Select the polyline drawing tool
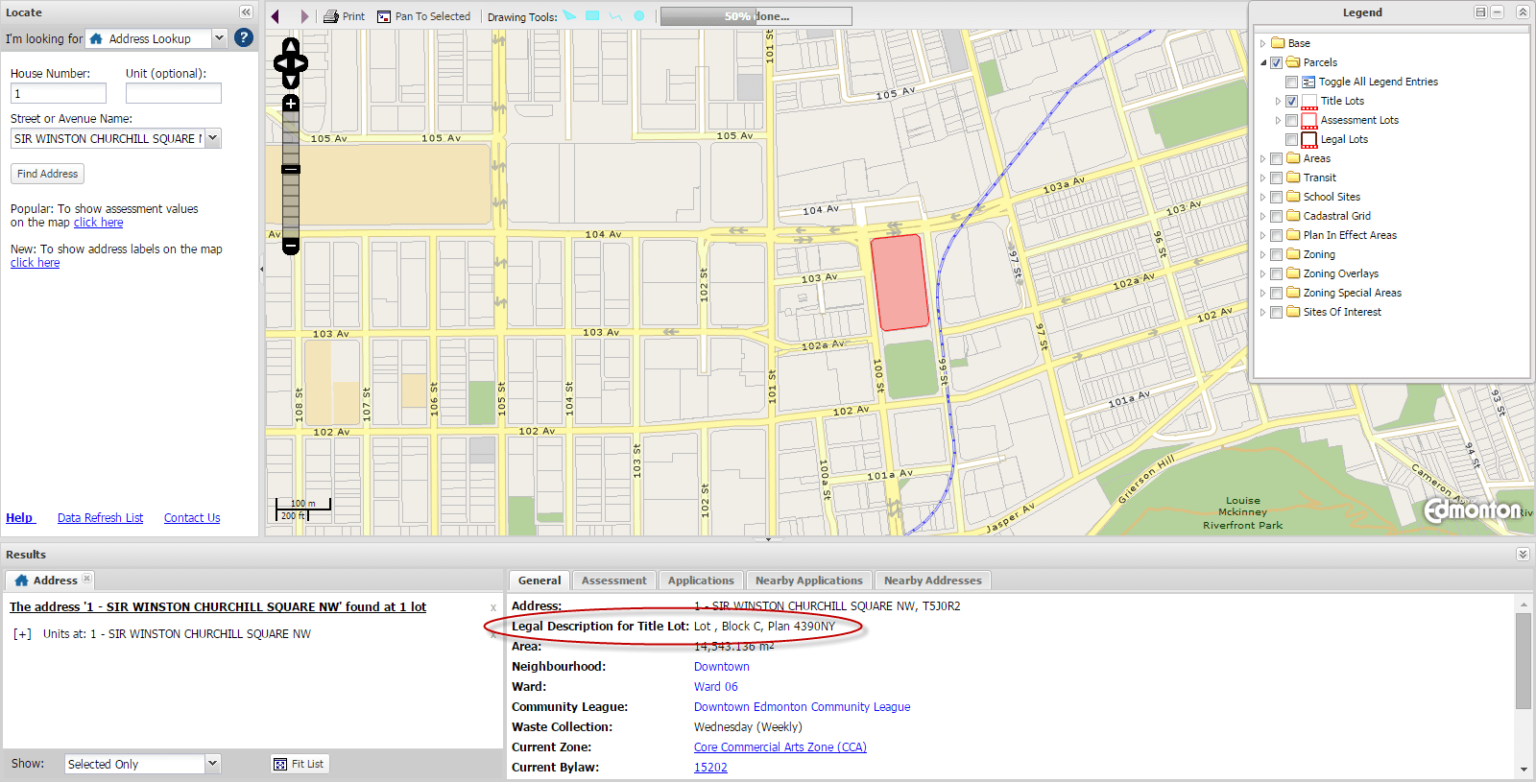This screenshot has height=782, width=1536. 616,15
